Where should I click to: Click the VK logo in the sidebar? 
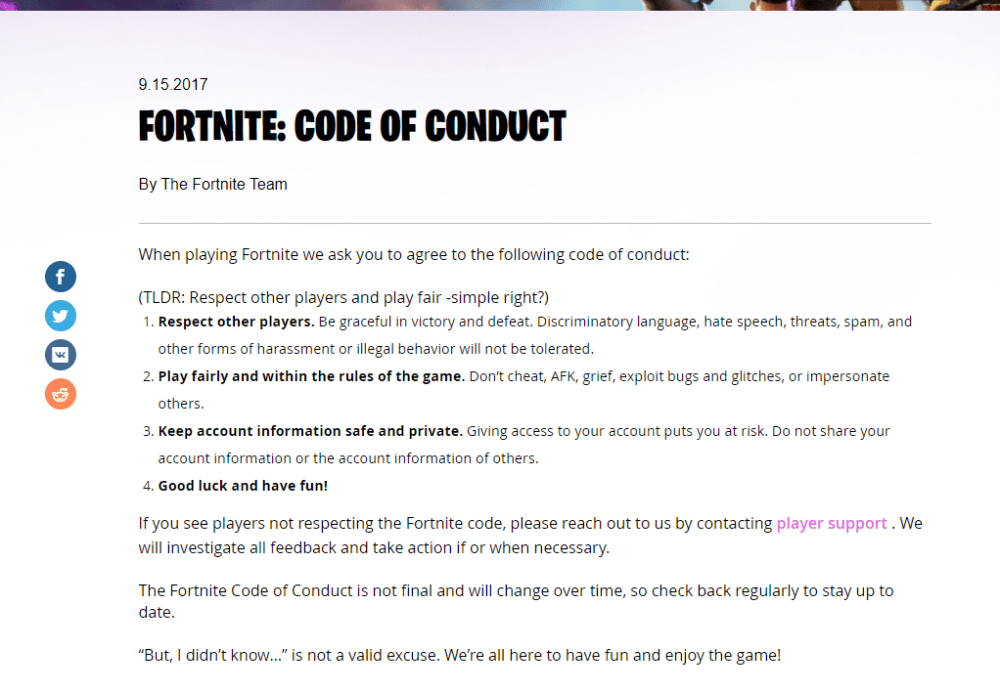[x=60, y=354]
